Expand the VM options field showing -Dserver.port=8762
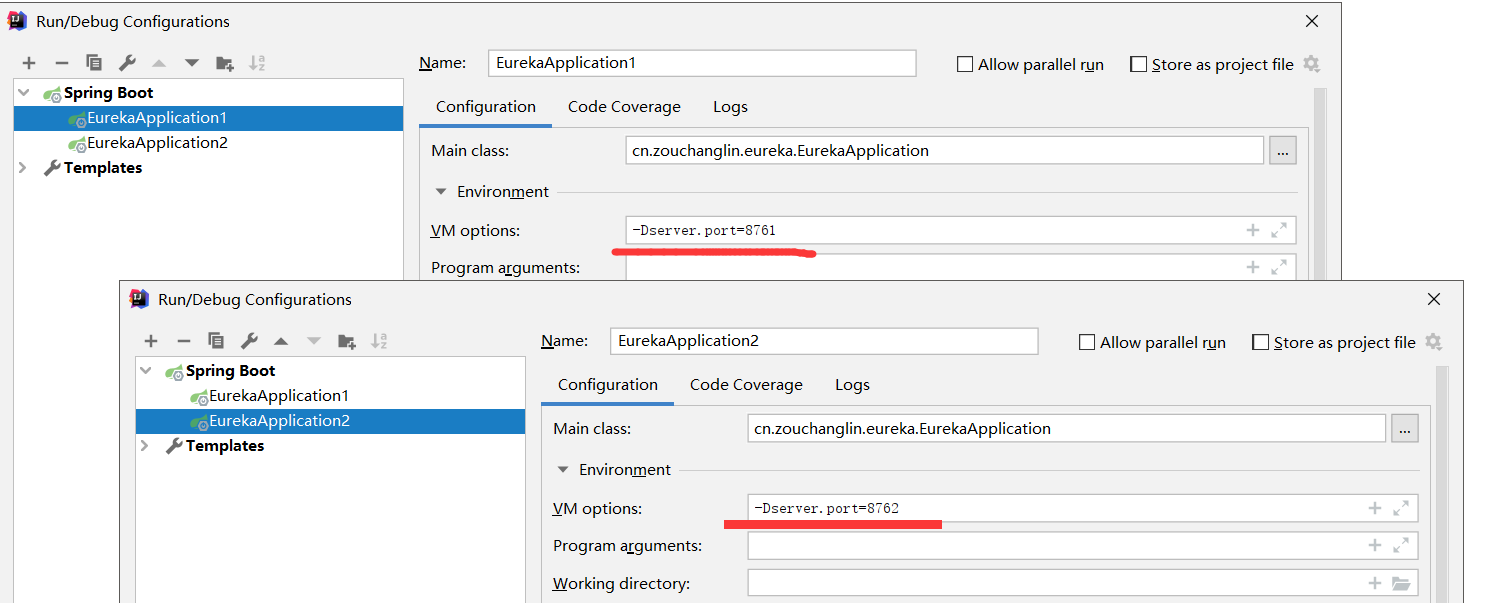Image resolution: width=1493 pixels, height=603 pixels. pyautogui.click(x=1401, y=508)
